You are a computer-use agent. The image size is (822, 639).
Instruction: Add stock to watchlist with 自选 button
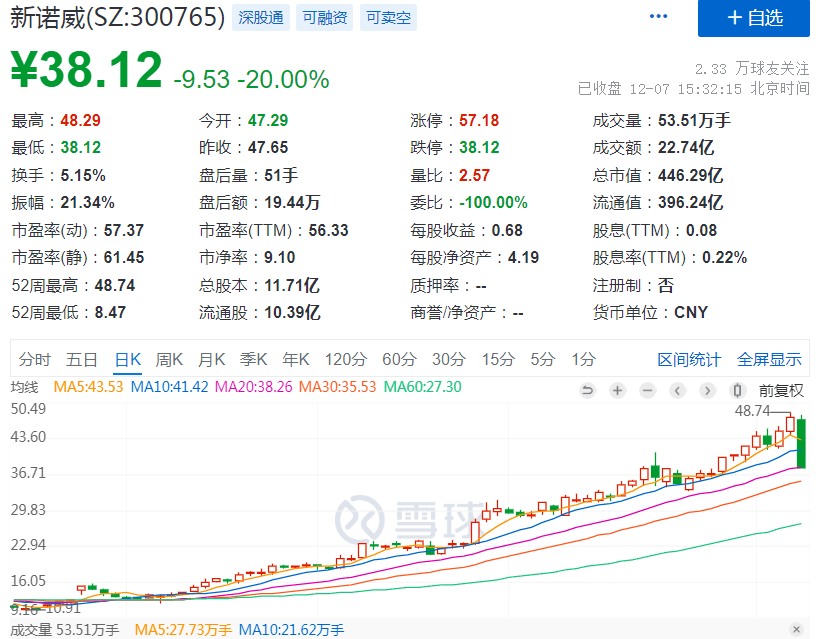click(753, 18)
